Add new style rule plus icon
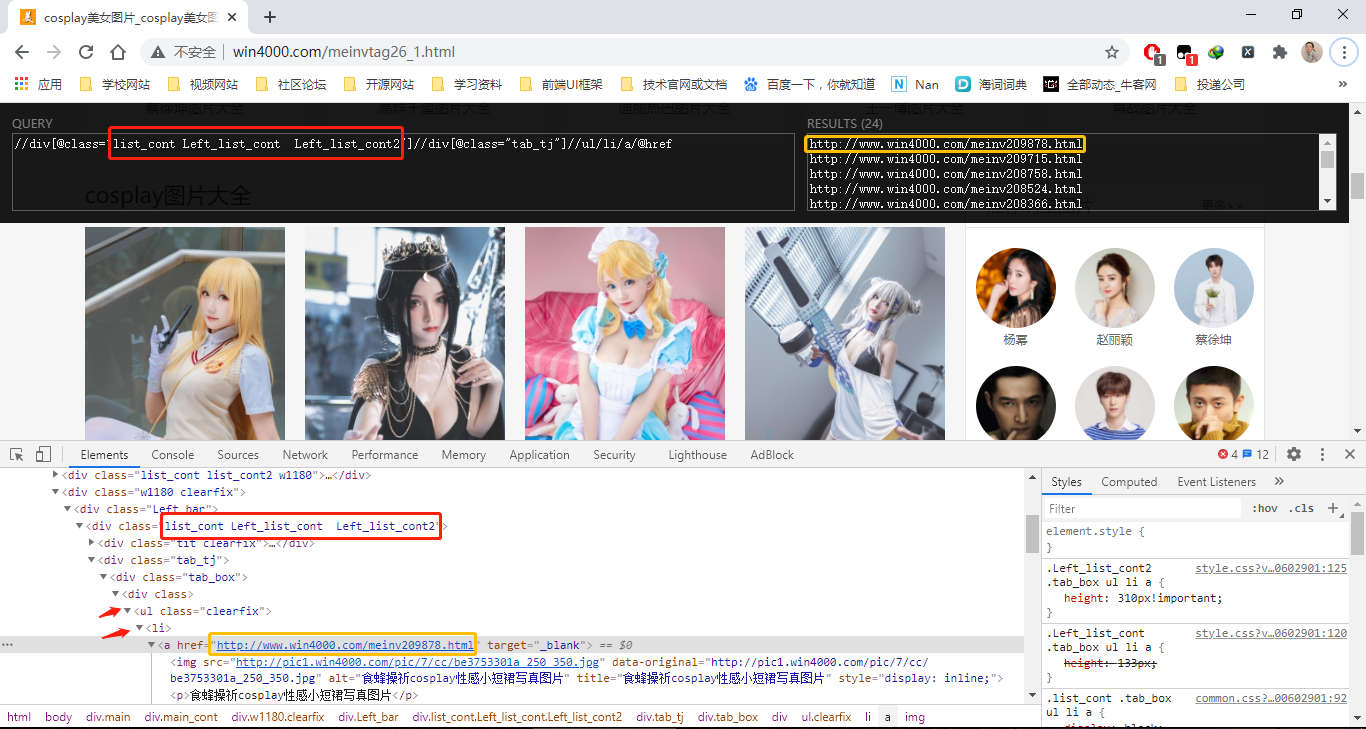This screenshot has height=729, width=1366. click(x=1332, y=508)
